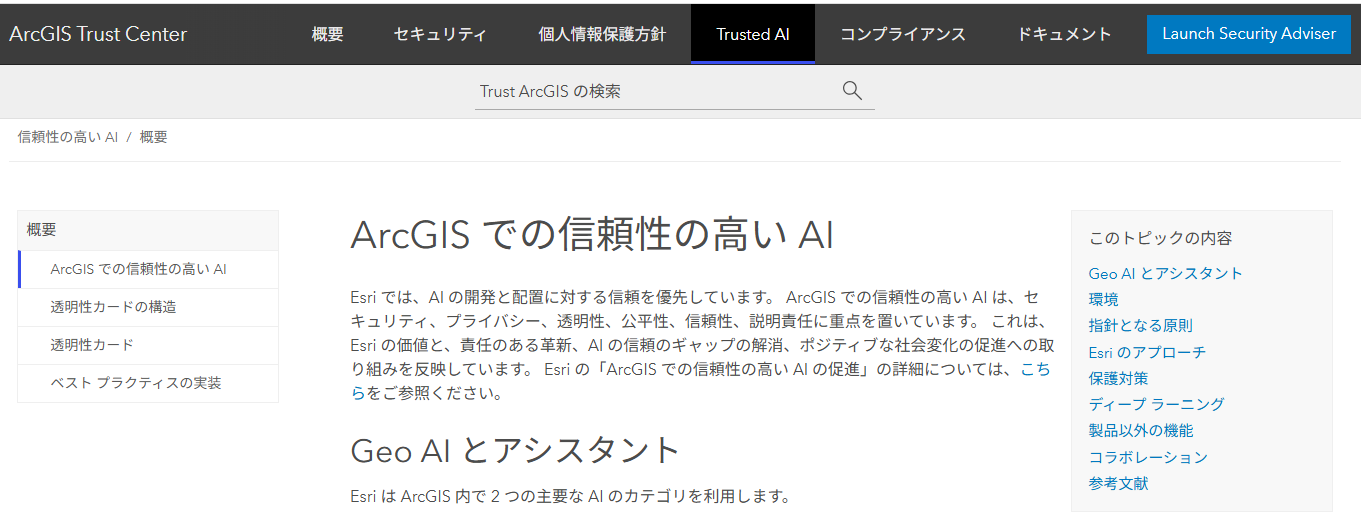
Task: Select the Trusted AI navigation tab
Action: pos(753,34)
